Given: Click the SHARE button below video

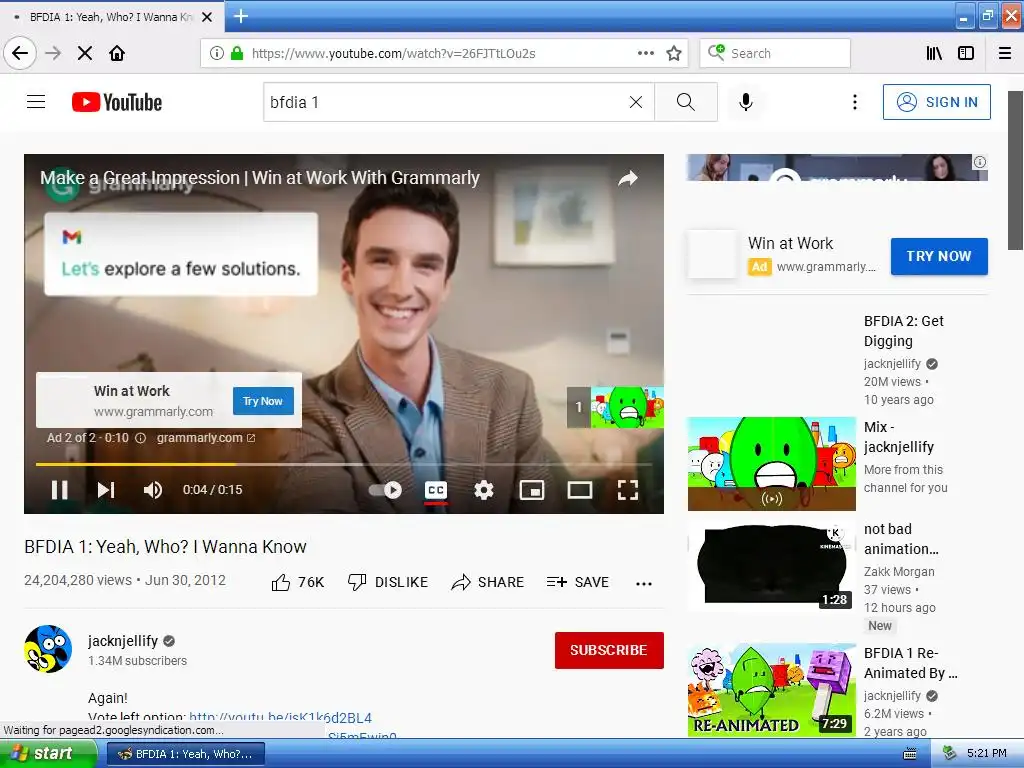Looking at the screenshot, I should [488, 583].
